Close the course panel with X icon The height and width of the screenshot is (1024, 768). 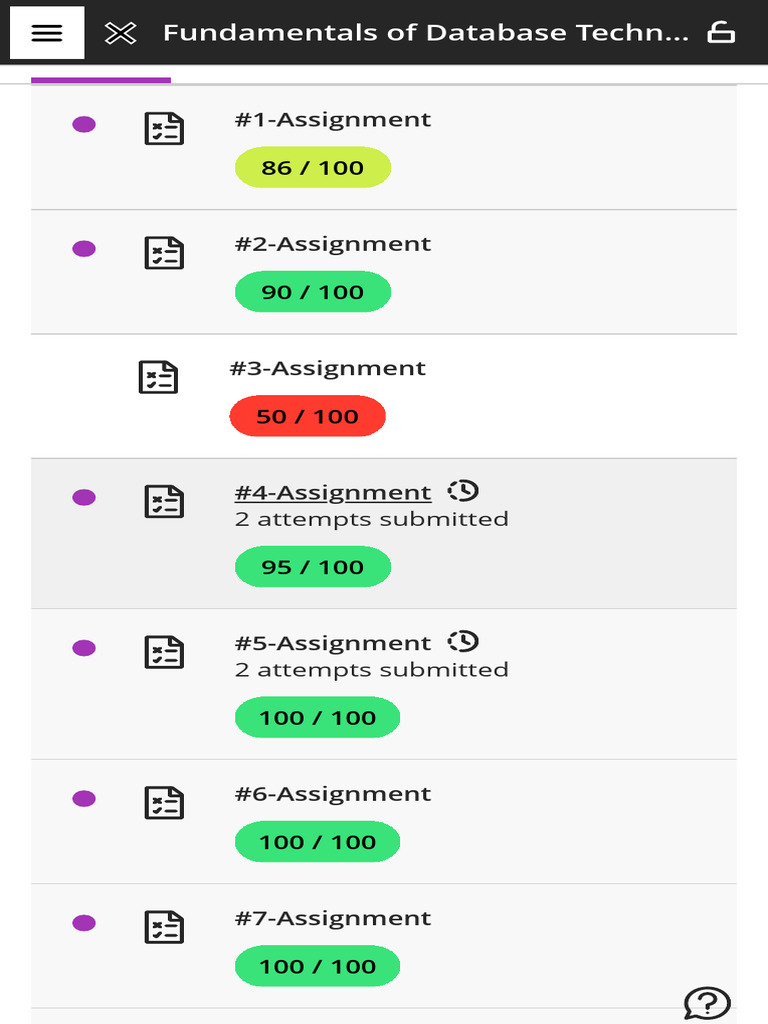click(x=120, y=33)
